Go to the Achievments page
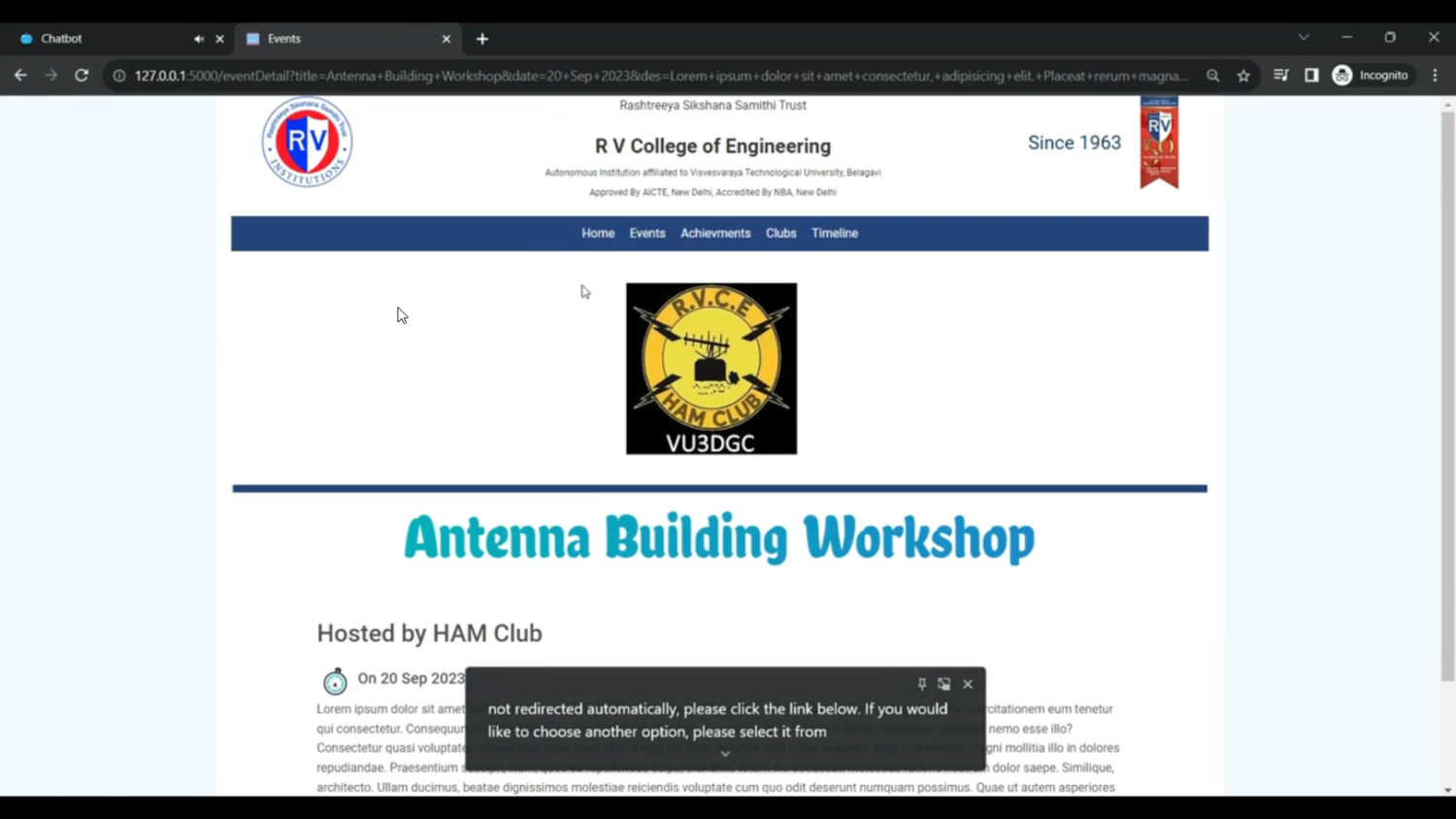Screen dimensions: 1456x819 click(715, 234)
